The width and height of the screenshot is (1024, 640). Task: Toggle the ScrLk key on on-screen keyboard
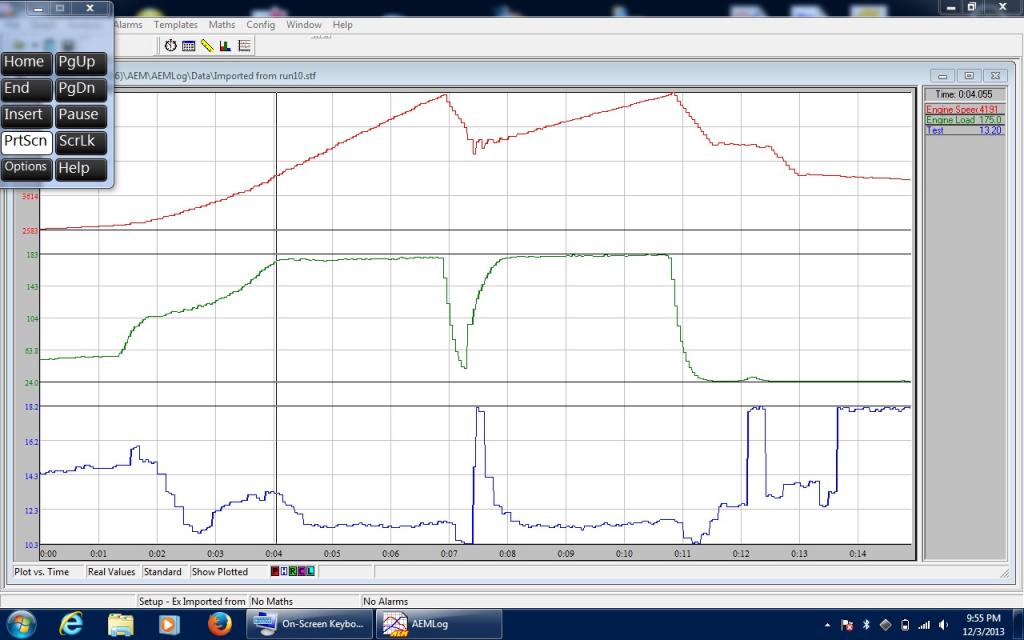click(x=80, y=141)
